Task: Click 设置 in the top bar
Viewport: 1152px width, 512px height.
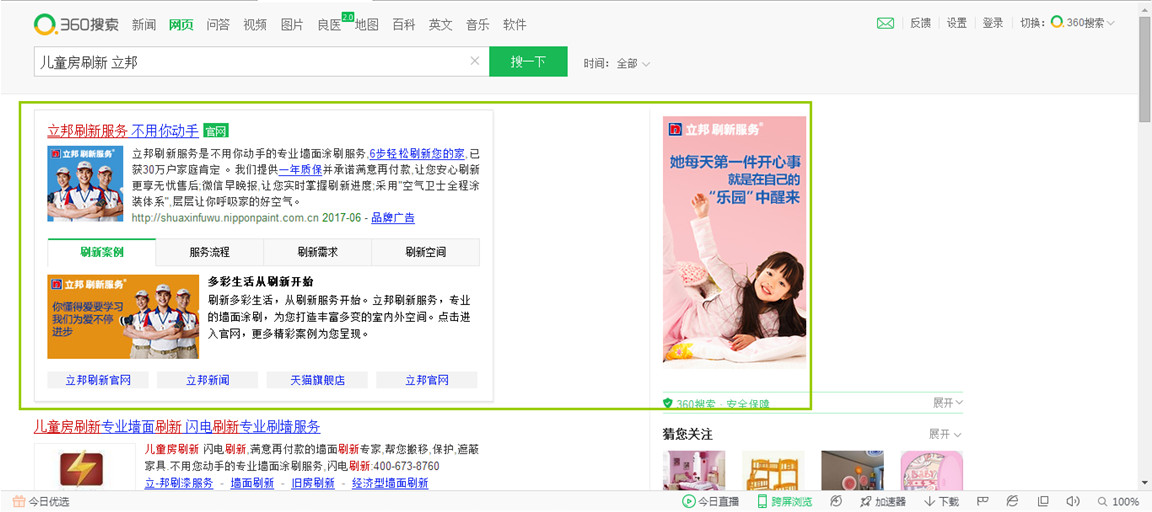Action: [x=957, y=24]
